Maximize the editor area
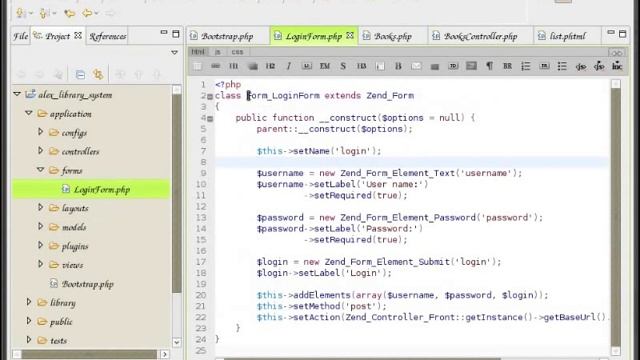 coord(622,34)
